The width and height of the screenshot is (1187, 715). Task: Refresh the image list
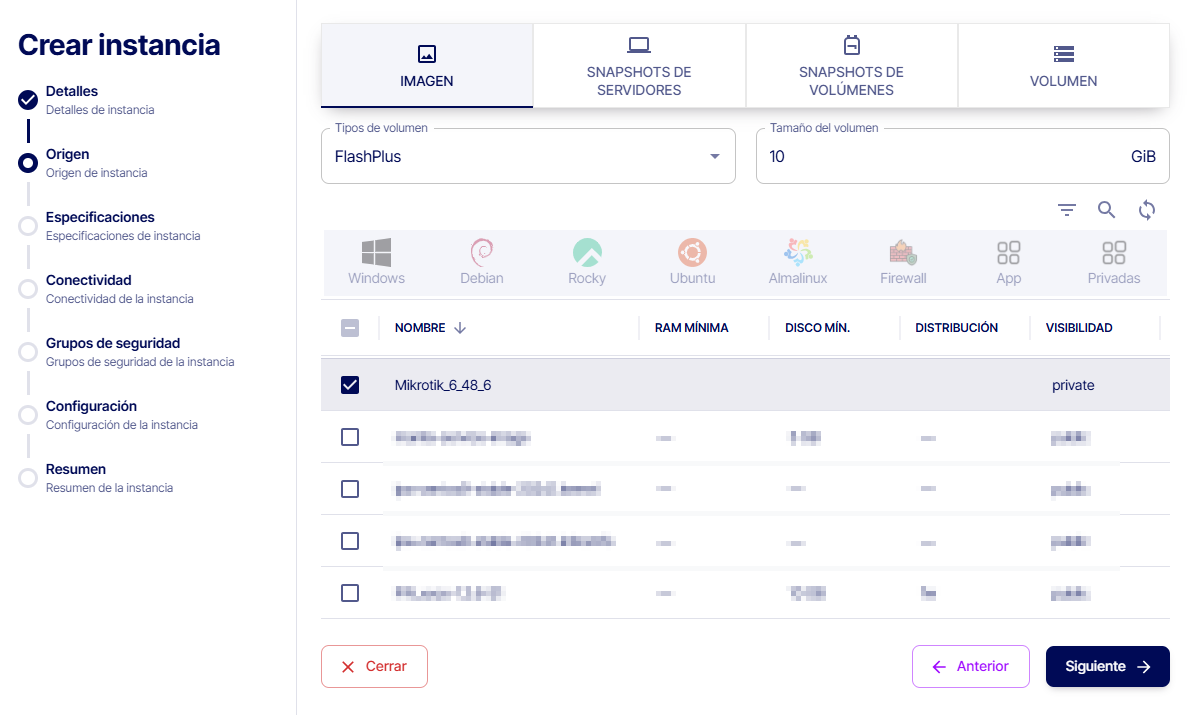(1147, 209)
